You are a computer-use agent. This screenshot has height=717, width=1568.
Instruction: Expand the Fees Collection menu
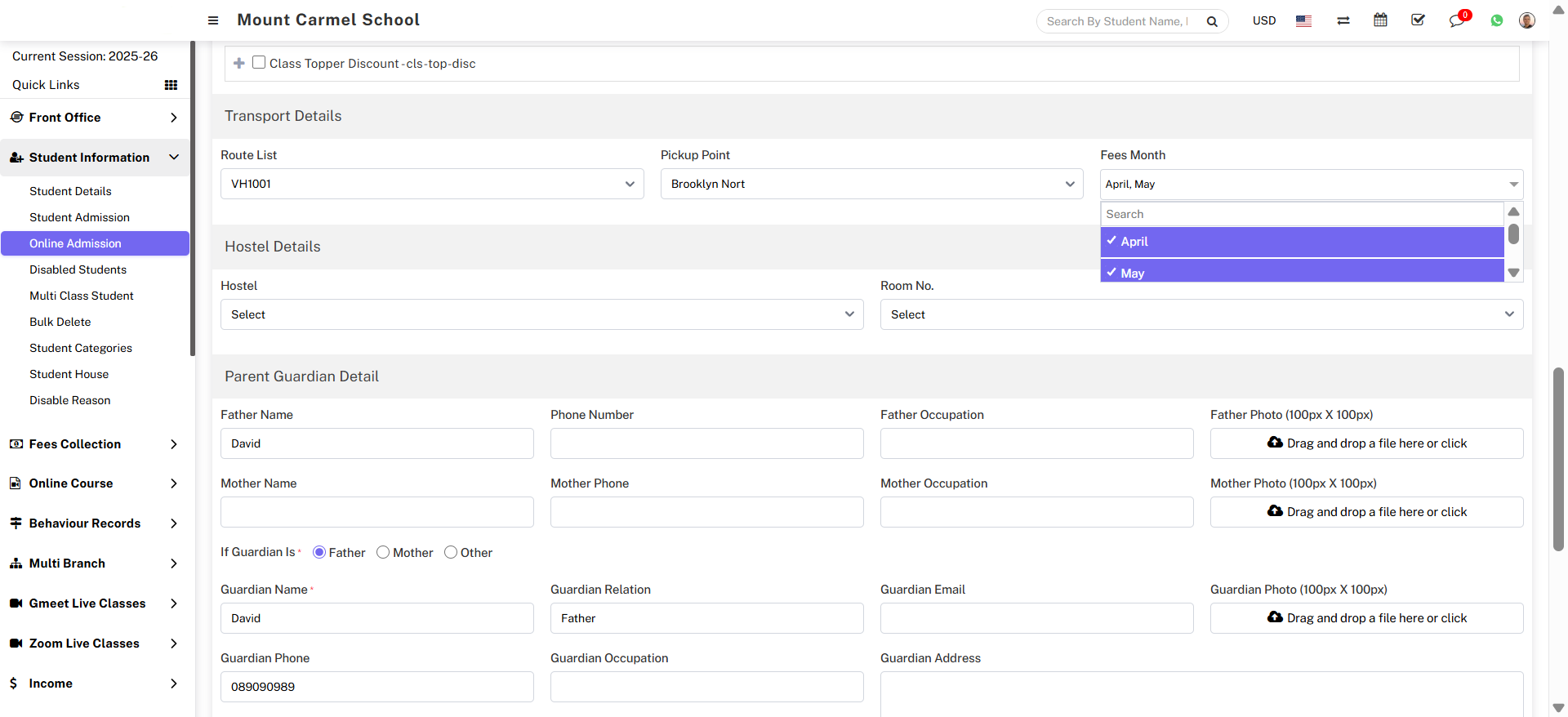click(94, 444)
